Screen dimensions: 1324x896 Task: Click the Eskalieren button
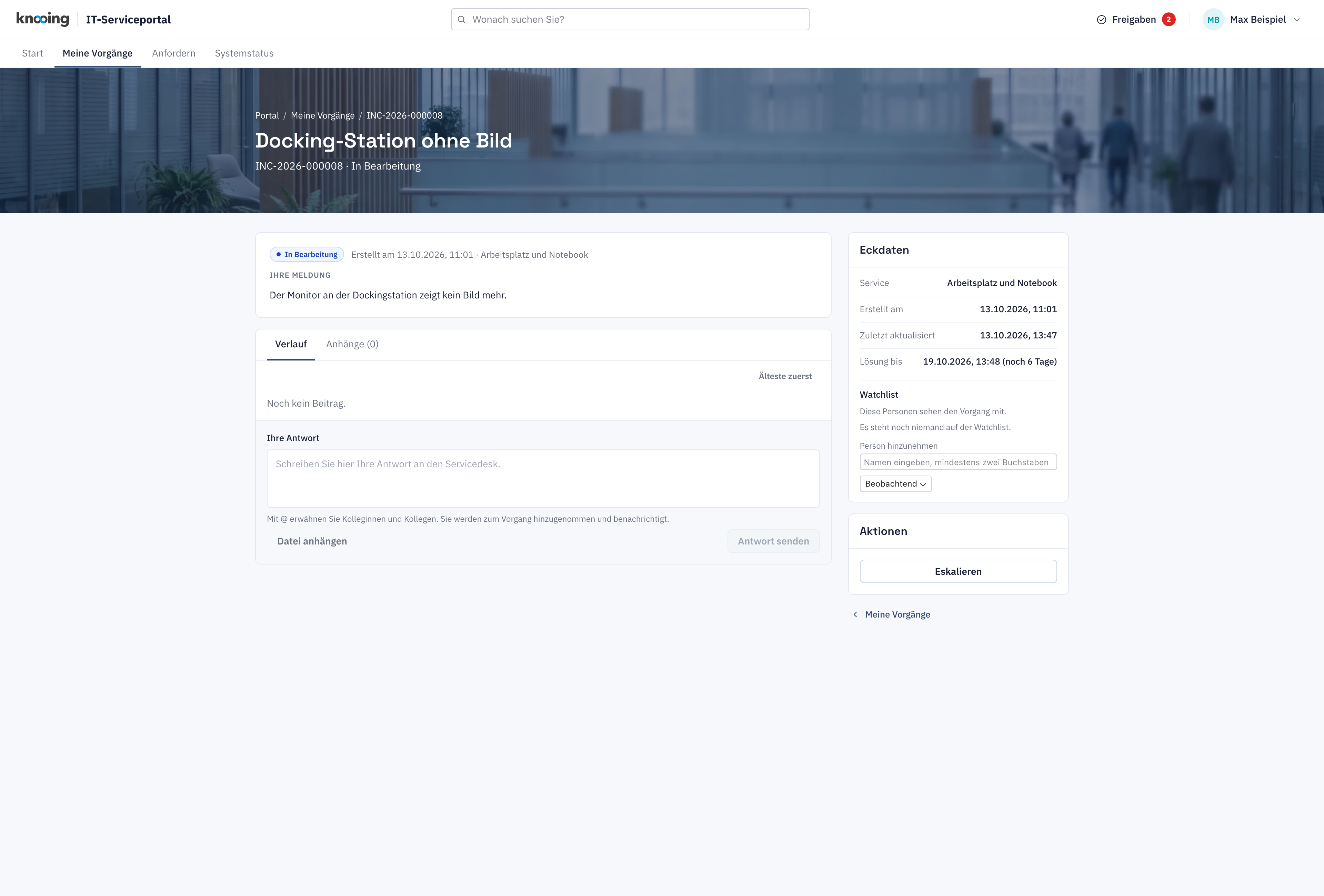tap(958, 571)
